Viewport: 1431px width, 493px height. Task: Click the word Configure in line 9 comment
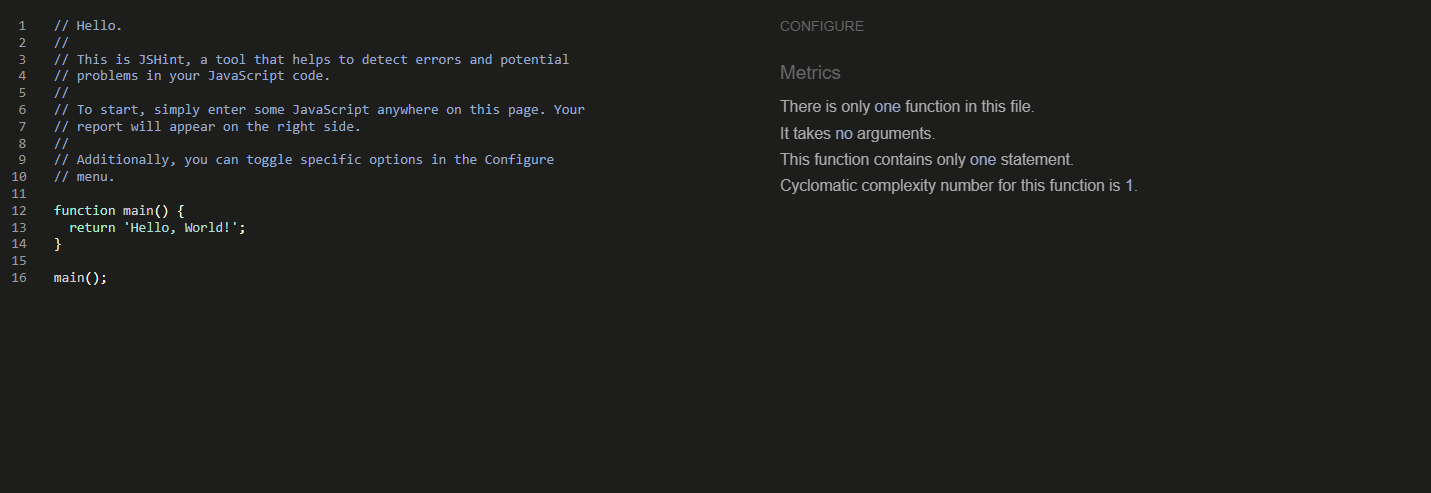tap(519, 160)
